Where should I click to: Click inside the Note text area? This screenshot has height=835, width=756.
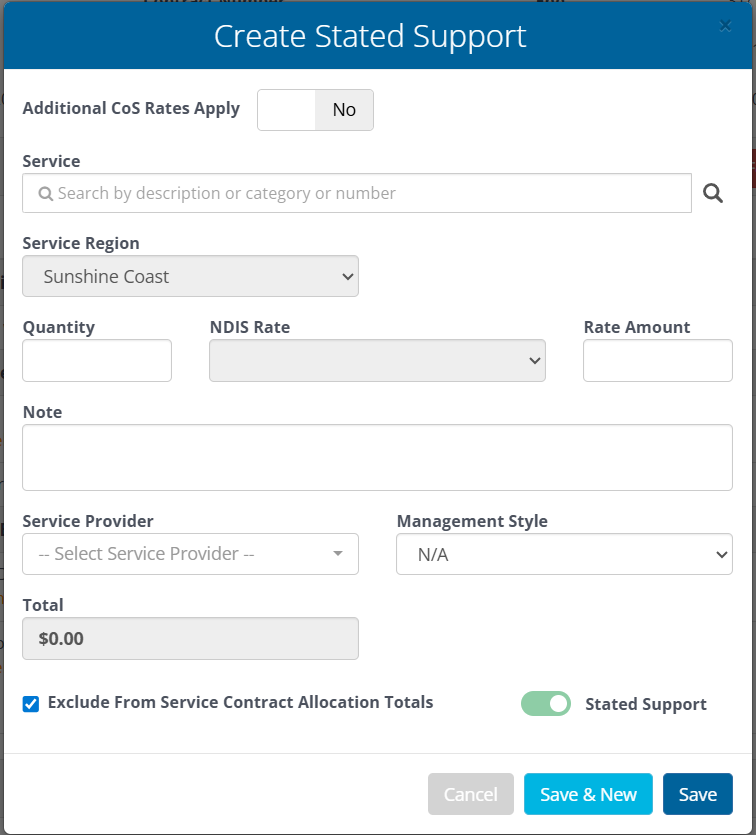click(x=377, y=457)
